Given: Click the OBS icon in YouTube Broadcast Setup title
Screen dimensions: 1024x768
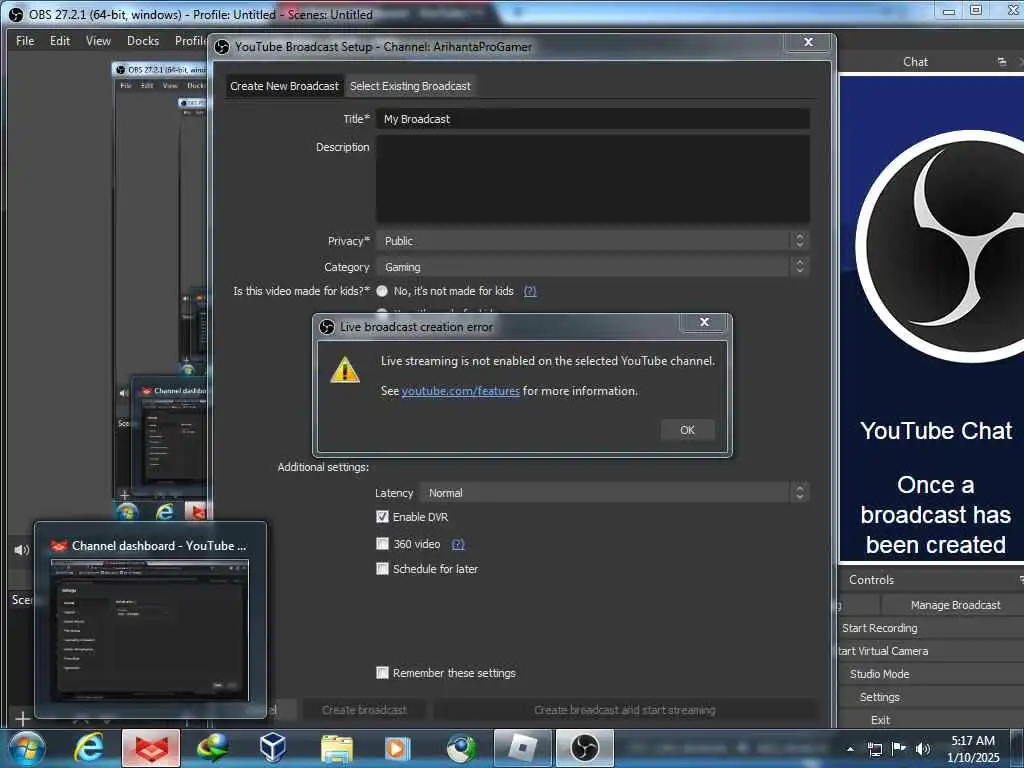Looking at the screenshot, I should pos(222,47).
